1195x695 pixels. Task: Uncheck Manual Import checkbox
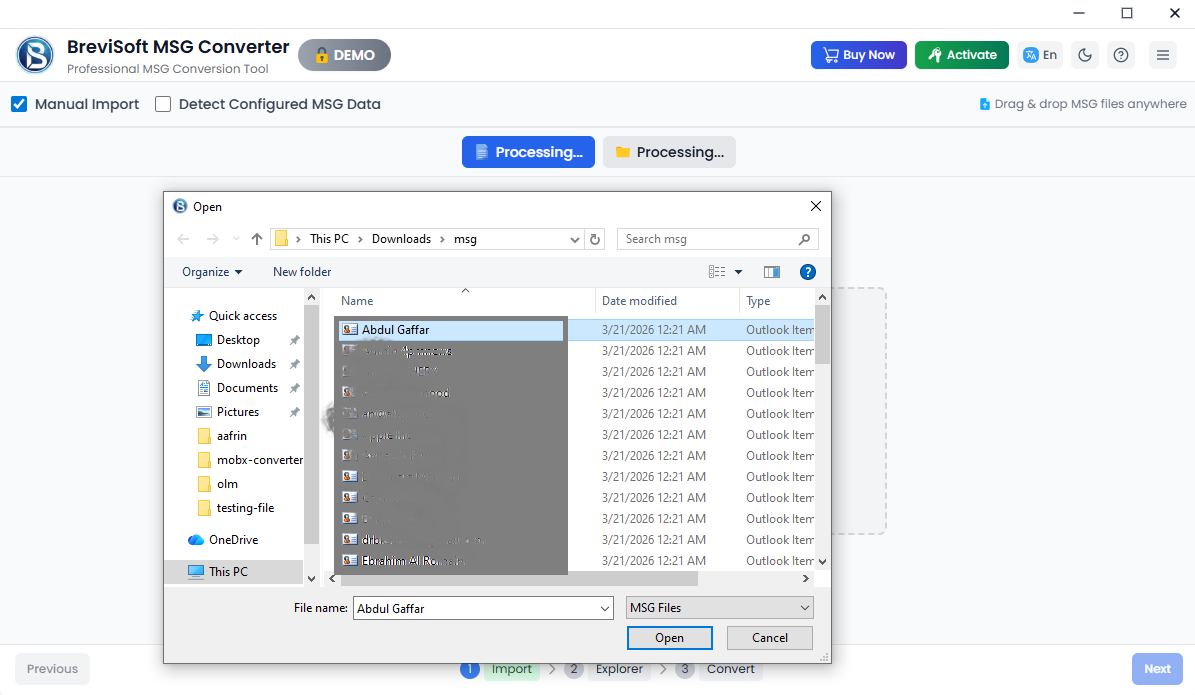pos(19,104)
